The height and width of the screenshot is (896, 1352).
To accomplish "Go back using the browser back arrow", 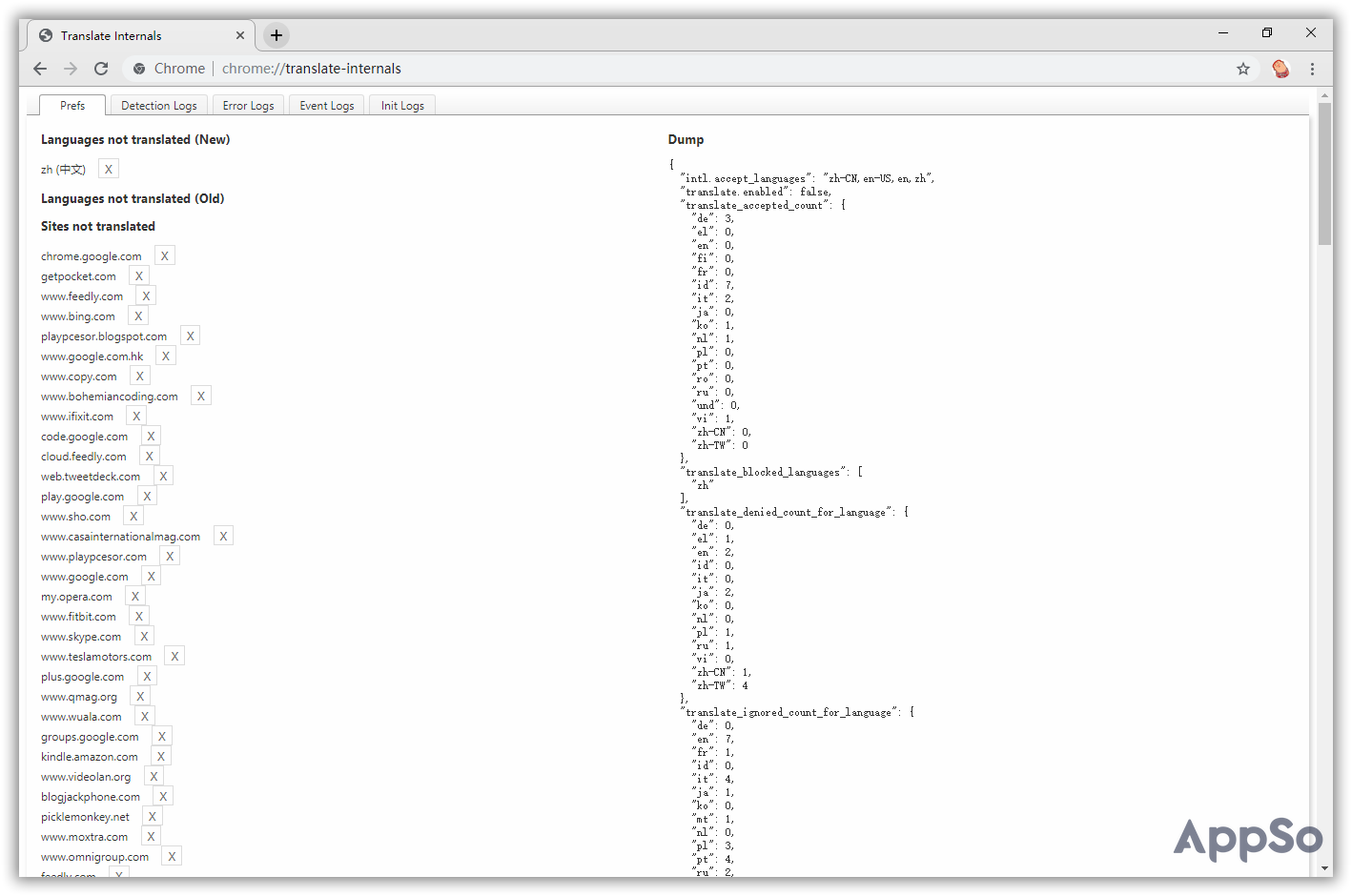I will pos(40,69).
